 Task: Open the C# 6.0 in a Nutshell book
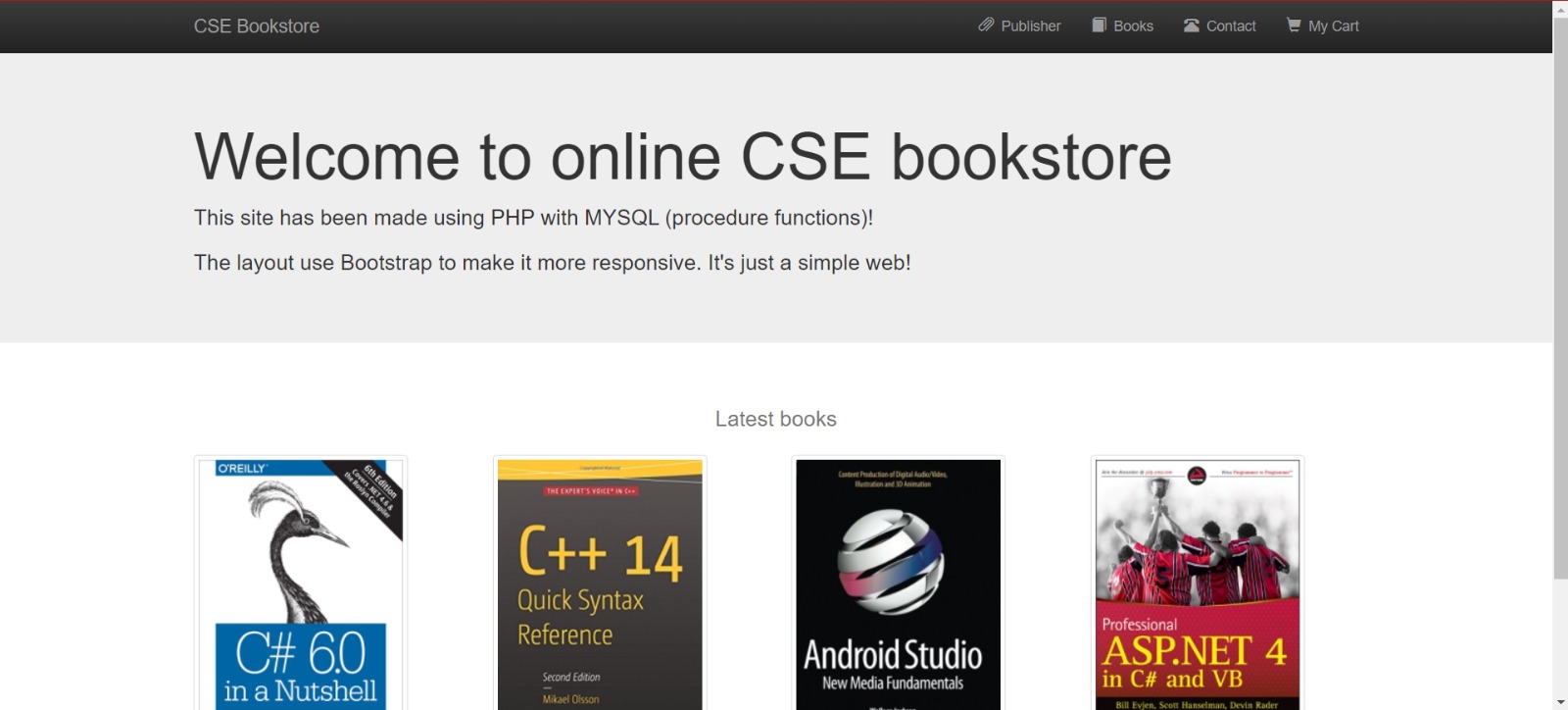pos(301,583)
